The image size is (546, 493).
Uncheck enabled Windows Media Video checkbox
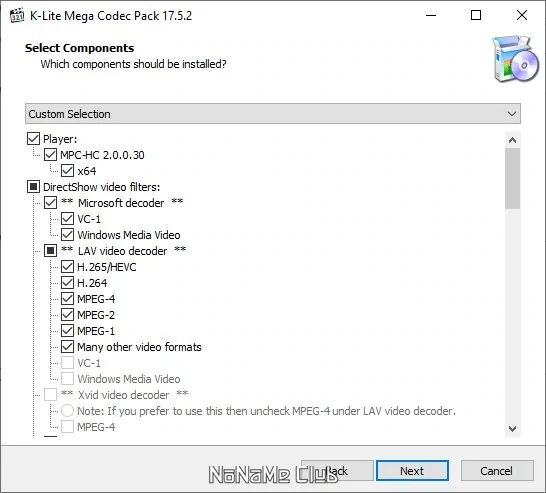coord(67,235)
